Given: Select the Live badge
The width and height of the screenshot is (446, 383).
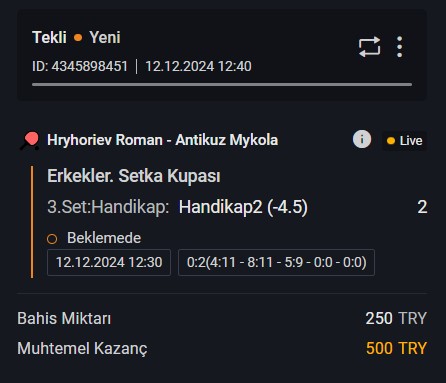Looking at the screenshot, I should pos(404,141).
